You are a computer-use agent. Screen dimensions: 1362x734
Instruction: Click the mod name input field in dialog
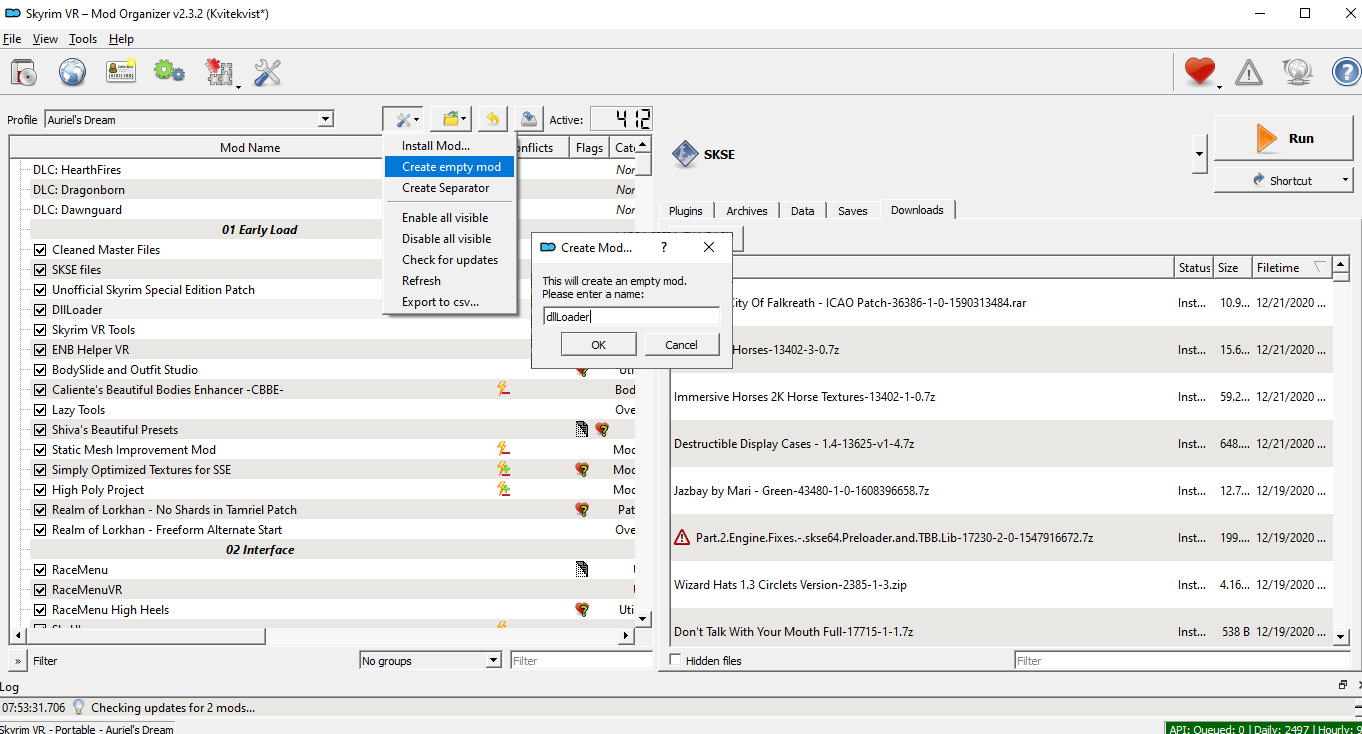[x=631, y=316]
